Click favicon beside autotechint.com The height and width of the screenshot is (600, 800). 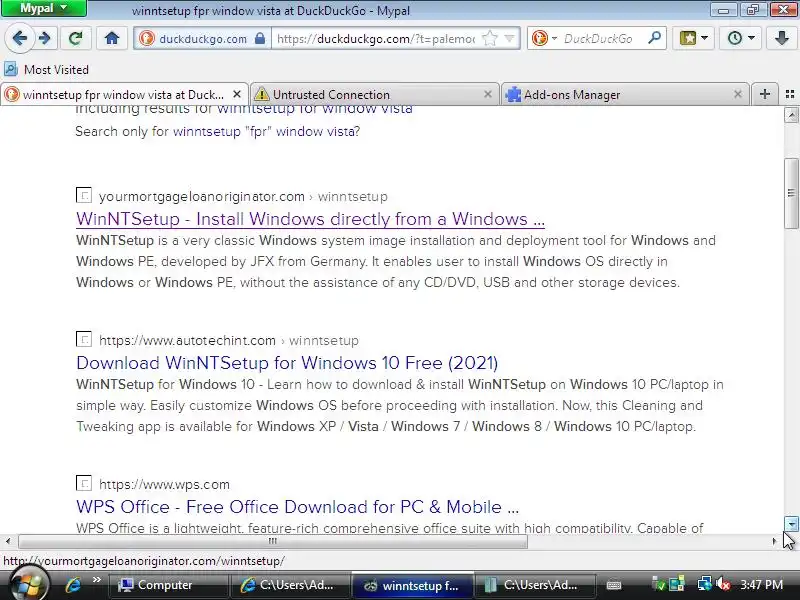click(84, 339)
